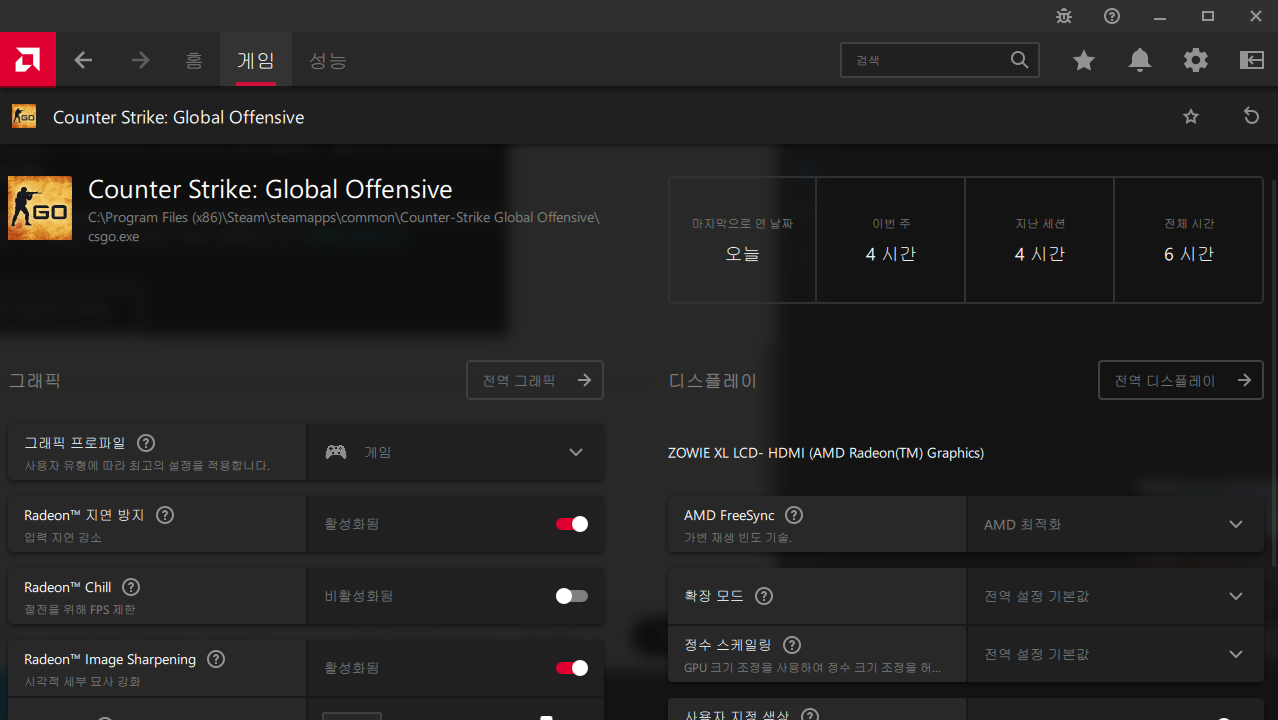Expand 확장 모드 dropdown
The width and height of the screenshot is (1278, 720).
[1236, 596]
